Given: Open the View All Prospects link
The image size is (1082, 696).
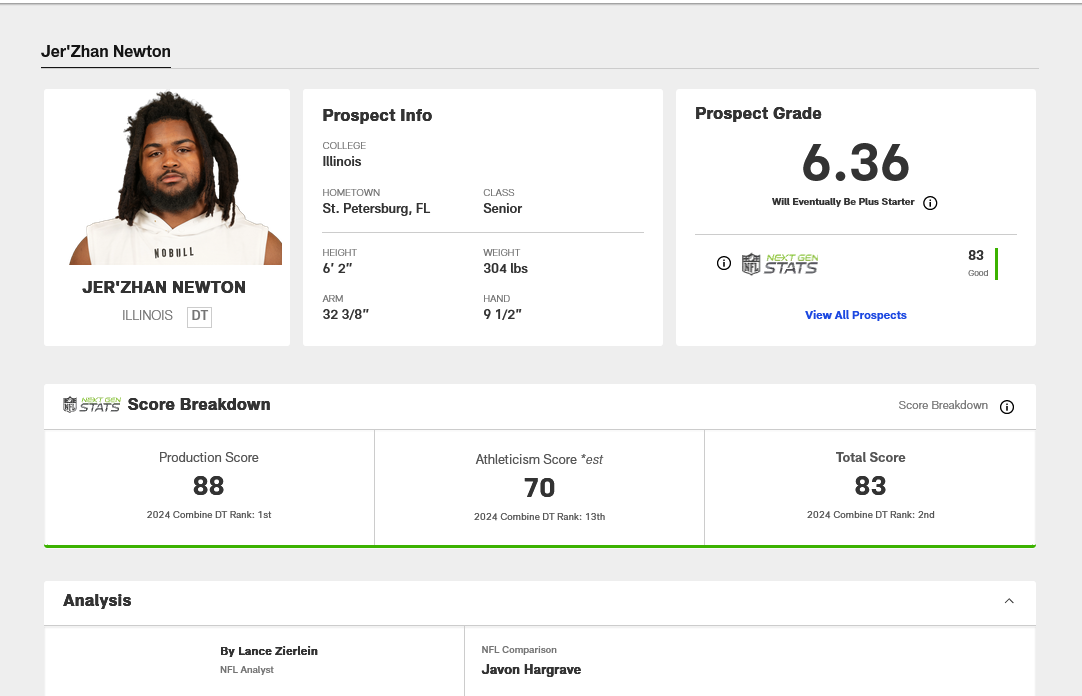Looking at the screenshot, I should pyautogui.click(x=856, y=315).
